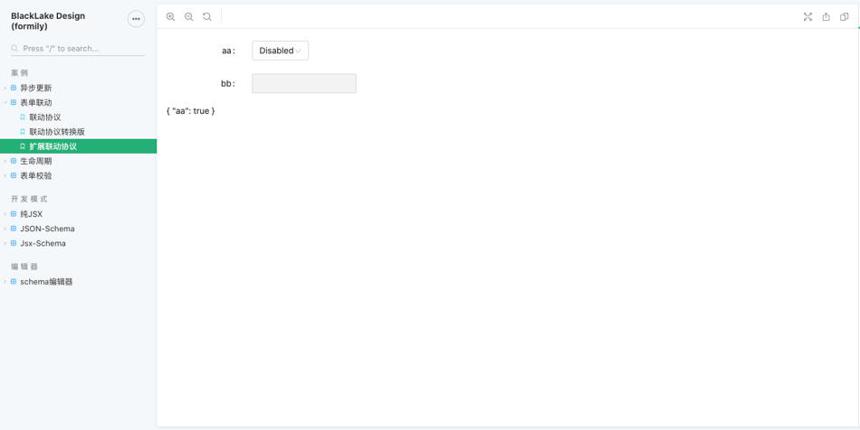Viewport: 860px width, 430px height.
Task: Reset zoom with the toolbar icon
Action: [207, 16]
